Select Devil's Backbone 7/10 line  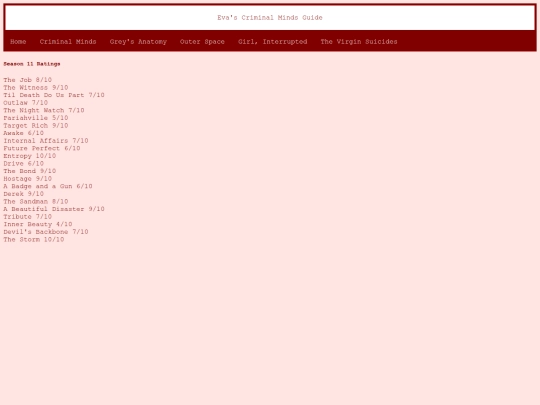point(46,232)
